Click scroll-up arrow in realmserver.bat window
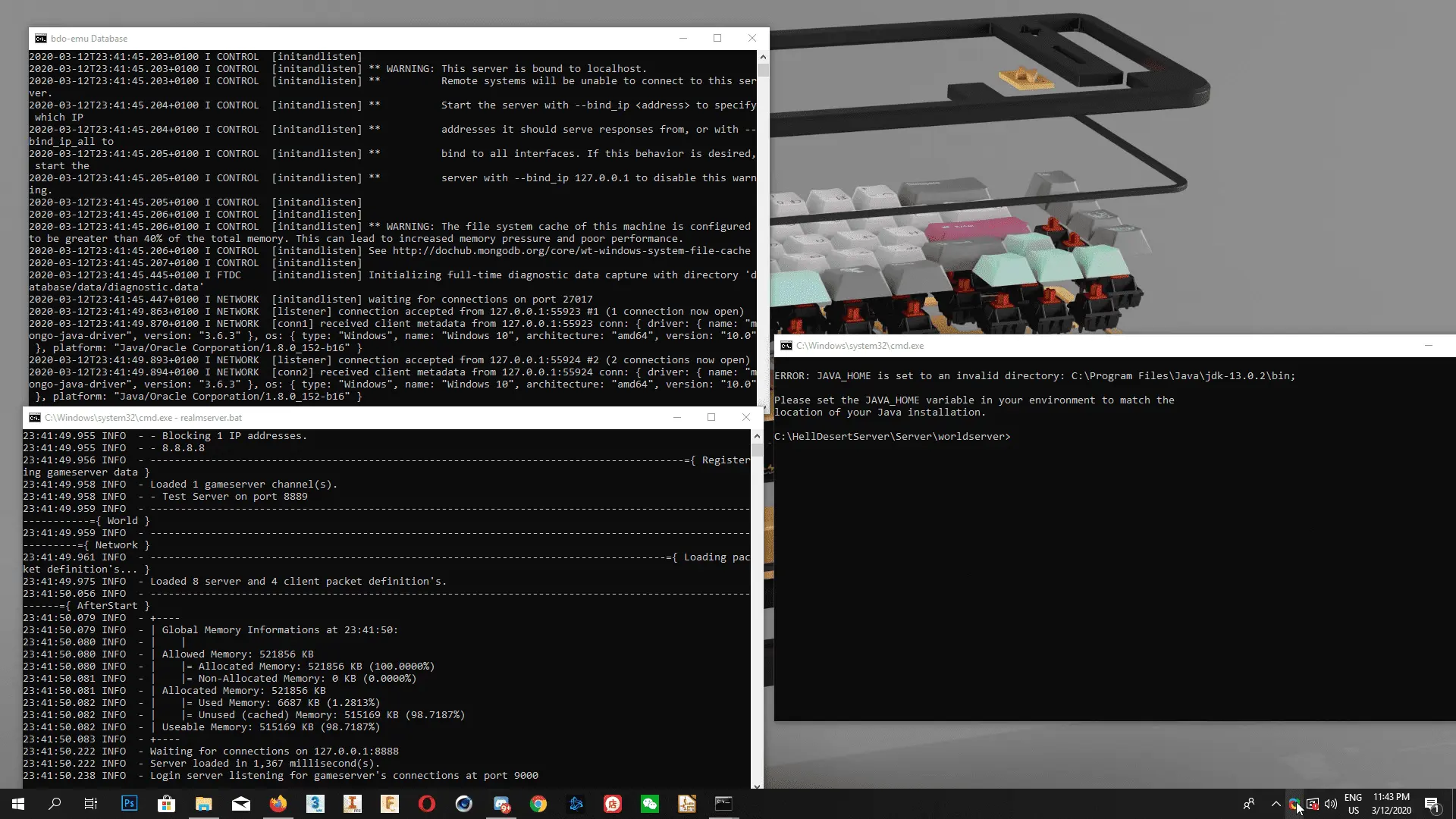 (x=757, y=436)
